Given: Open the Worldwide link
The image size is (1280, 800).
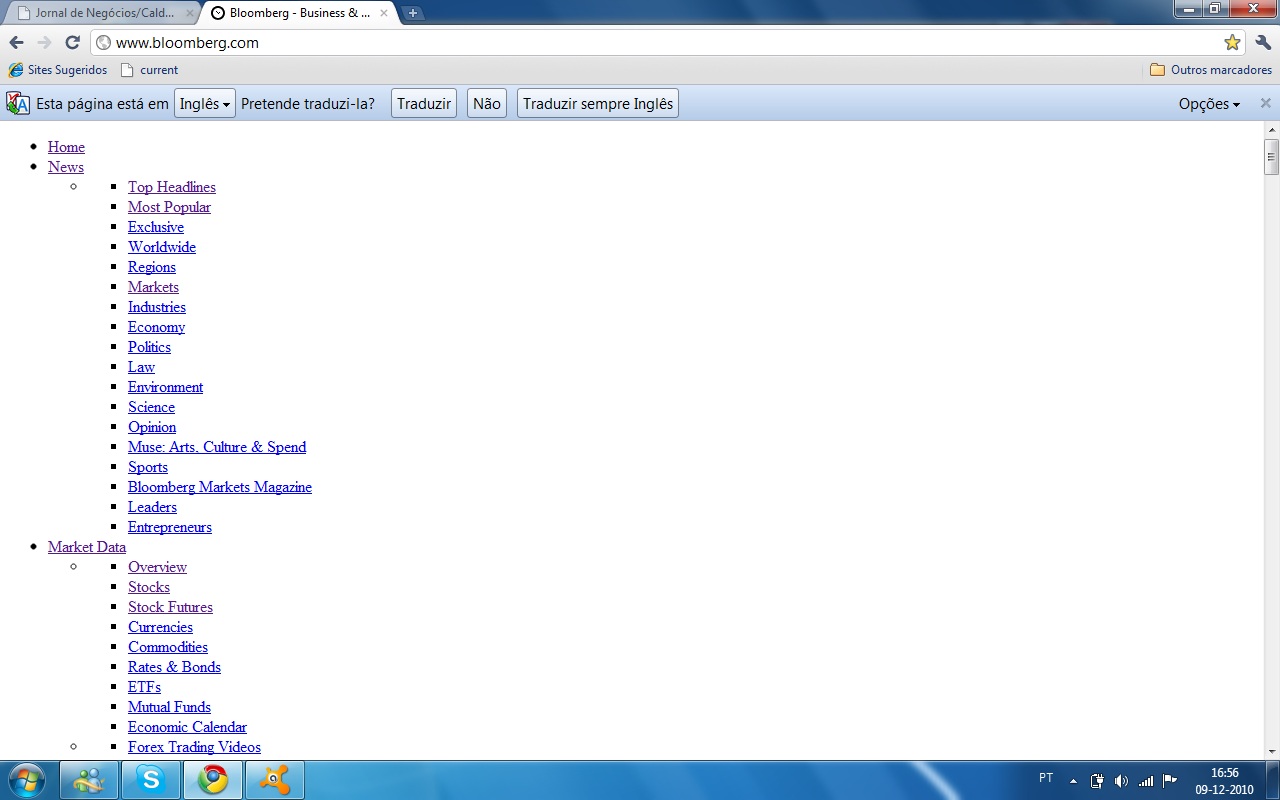Looking at the screenshot, I should tap(162, 247).
